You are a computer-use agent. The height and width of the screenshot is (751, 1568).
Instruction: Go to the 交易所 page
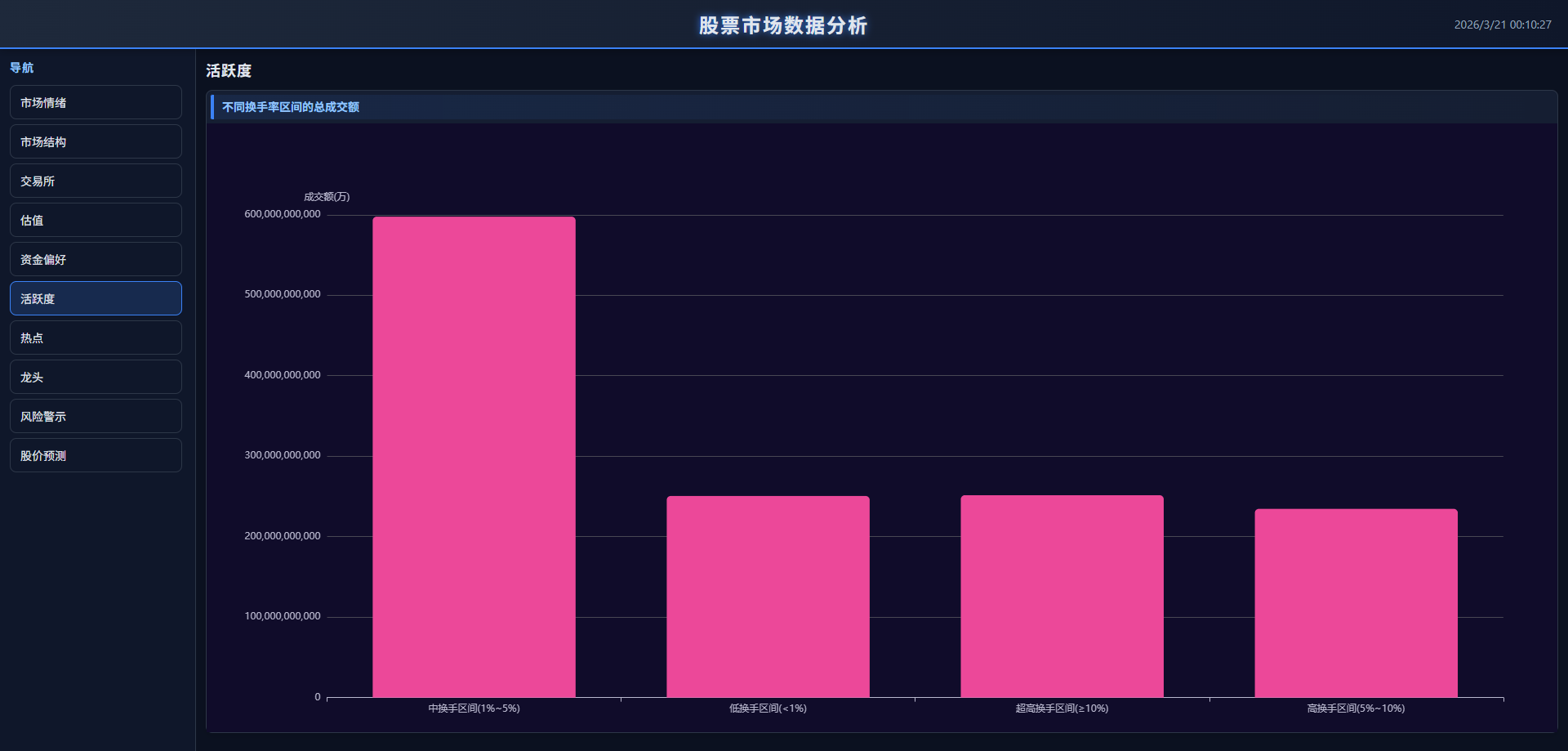point(96,181)
